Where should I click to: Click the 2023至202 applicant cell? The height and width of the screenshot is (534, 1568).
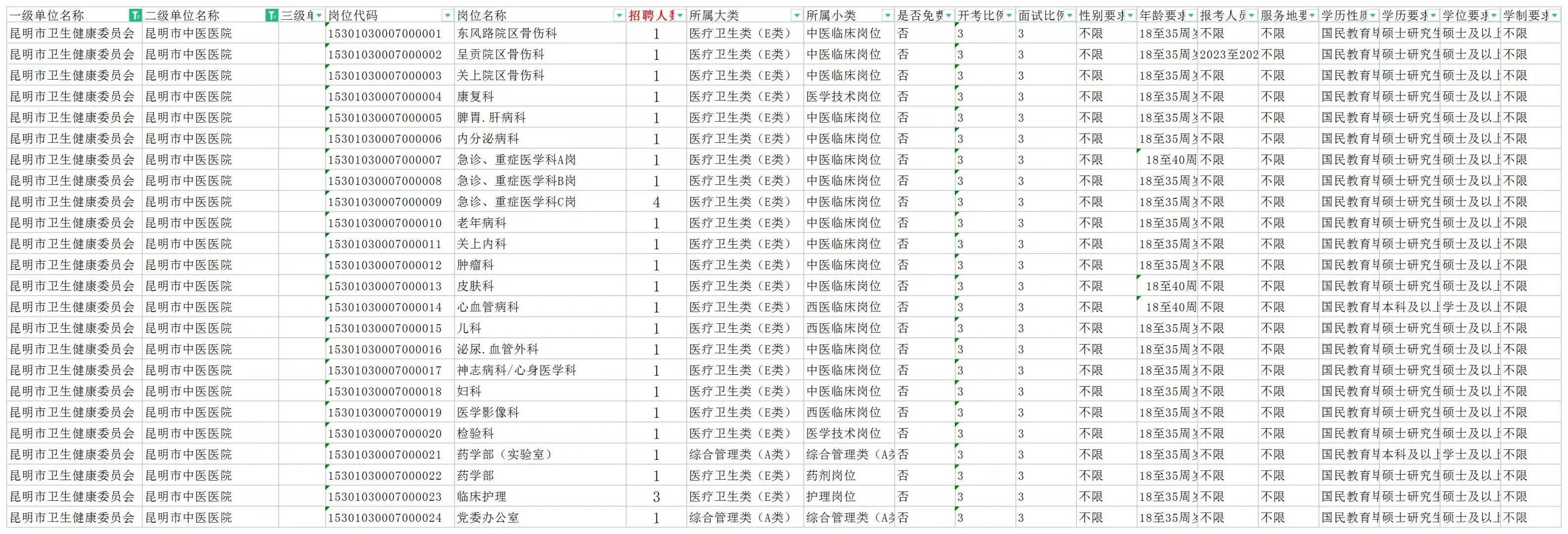(1228, 54)
